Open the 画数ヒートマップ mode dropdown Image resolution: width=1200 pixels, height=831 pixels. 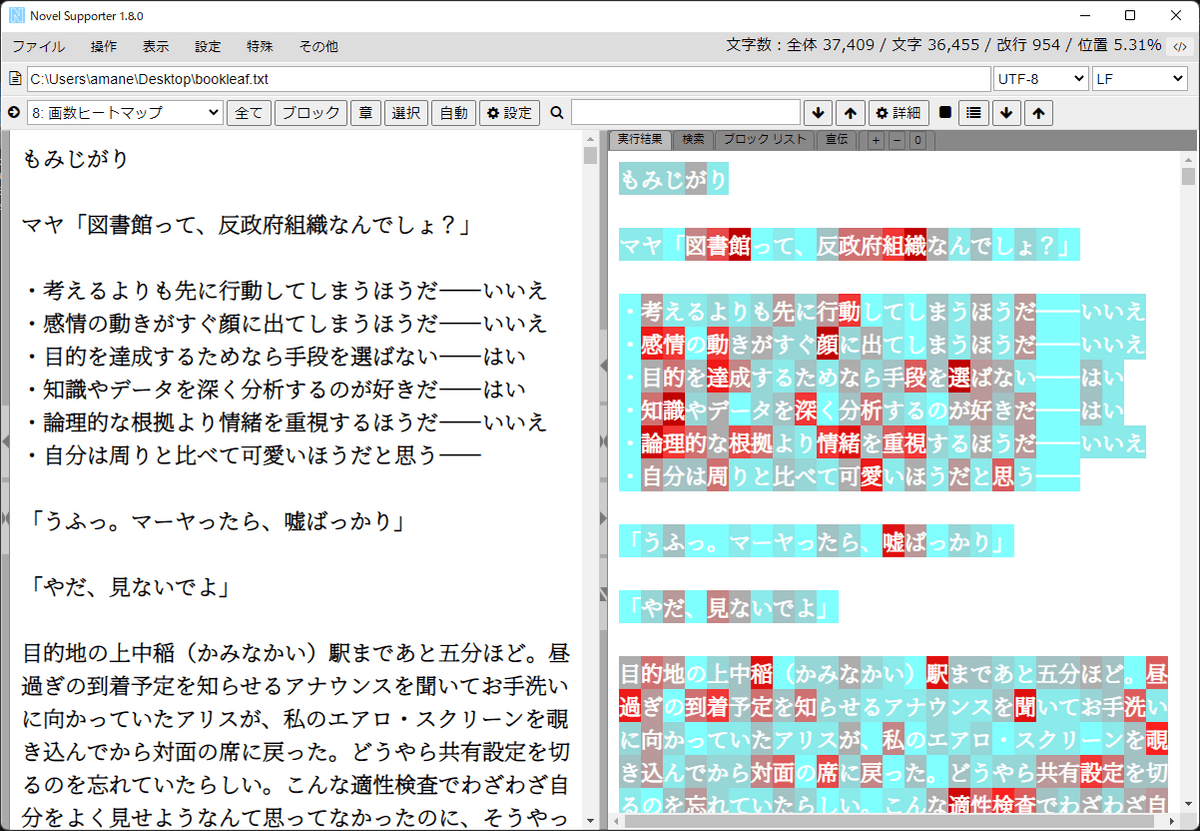[125, 113]
